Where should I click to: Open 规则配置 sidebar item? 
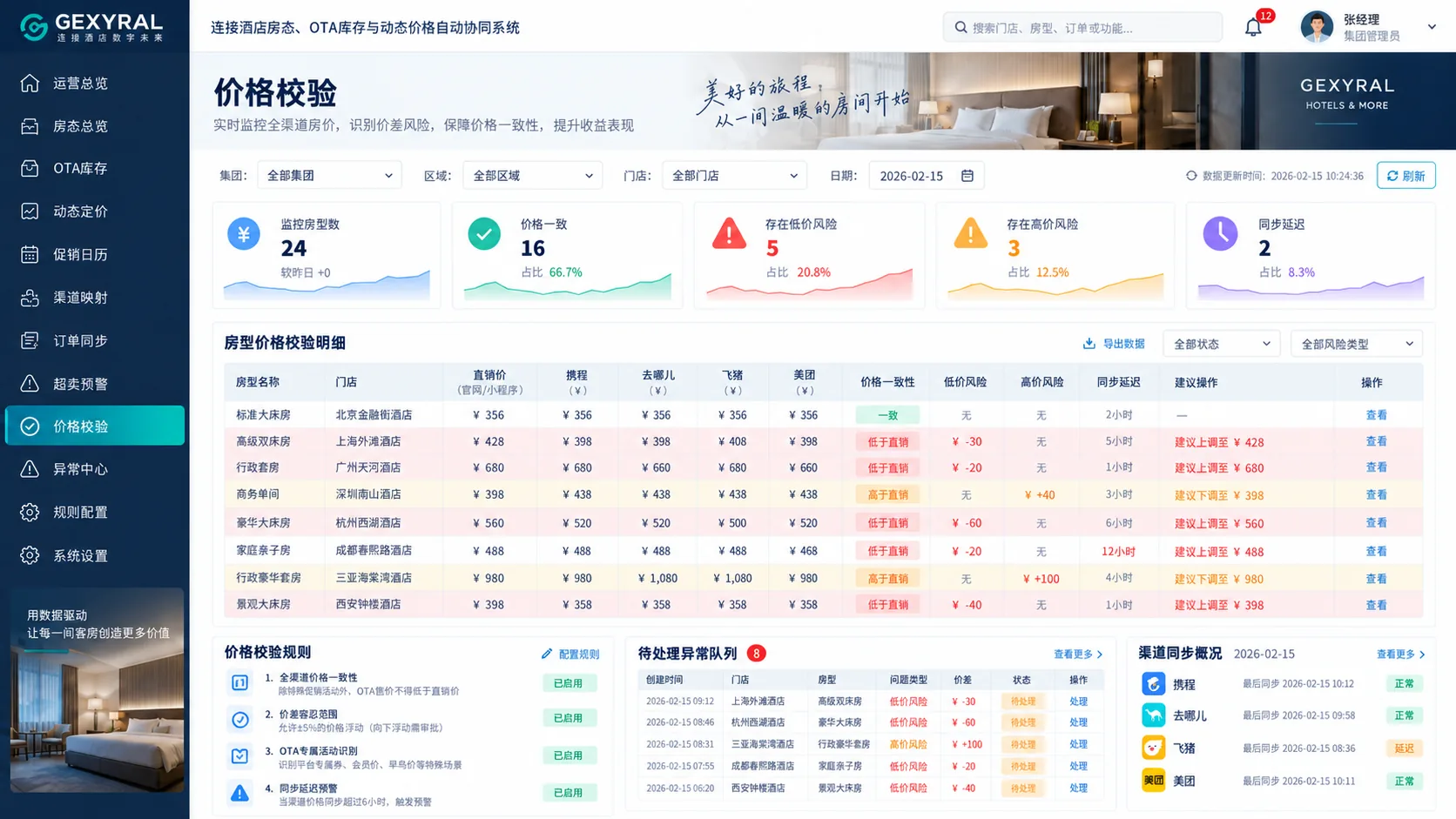point(95,513)
